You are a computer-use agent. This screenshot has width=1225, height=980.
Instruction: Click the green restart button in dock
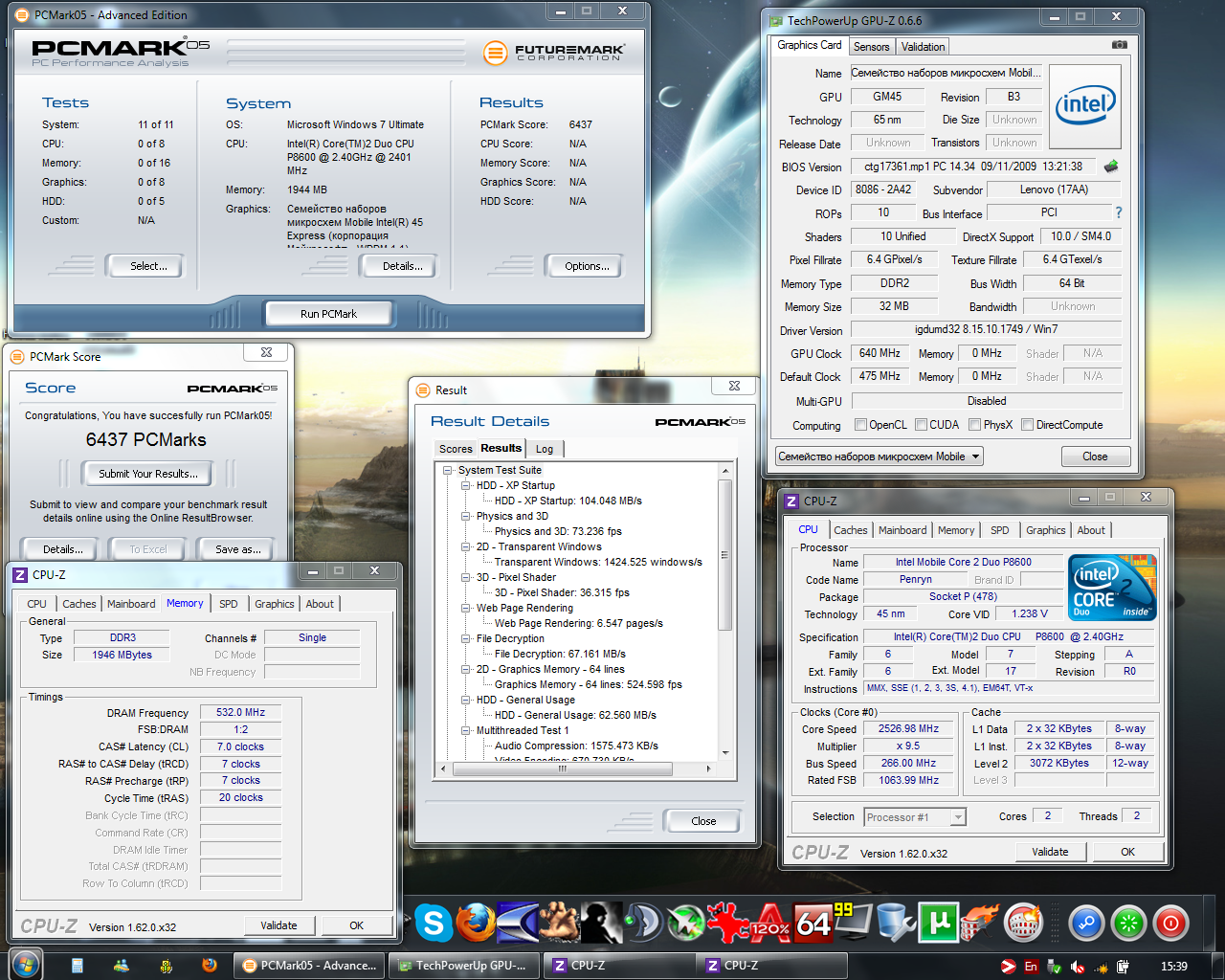[x=1129, y=924]
